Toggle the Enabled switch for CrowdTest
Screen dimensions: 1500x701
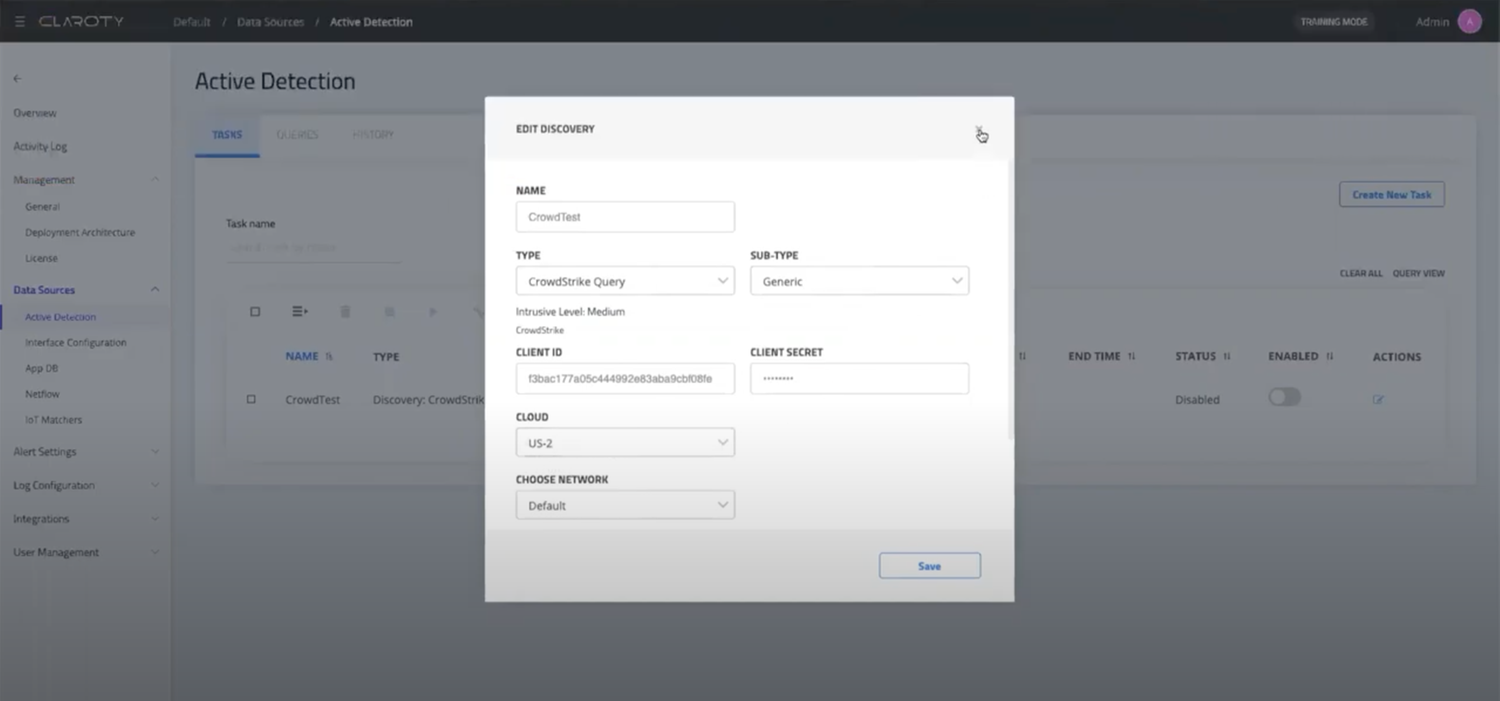pos(1284,397)
